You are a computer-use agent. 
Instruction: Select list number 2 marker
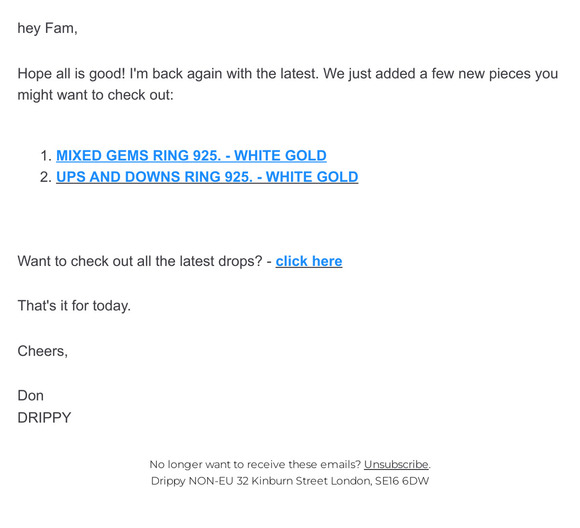[x=45, y=177]
